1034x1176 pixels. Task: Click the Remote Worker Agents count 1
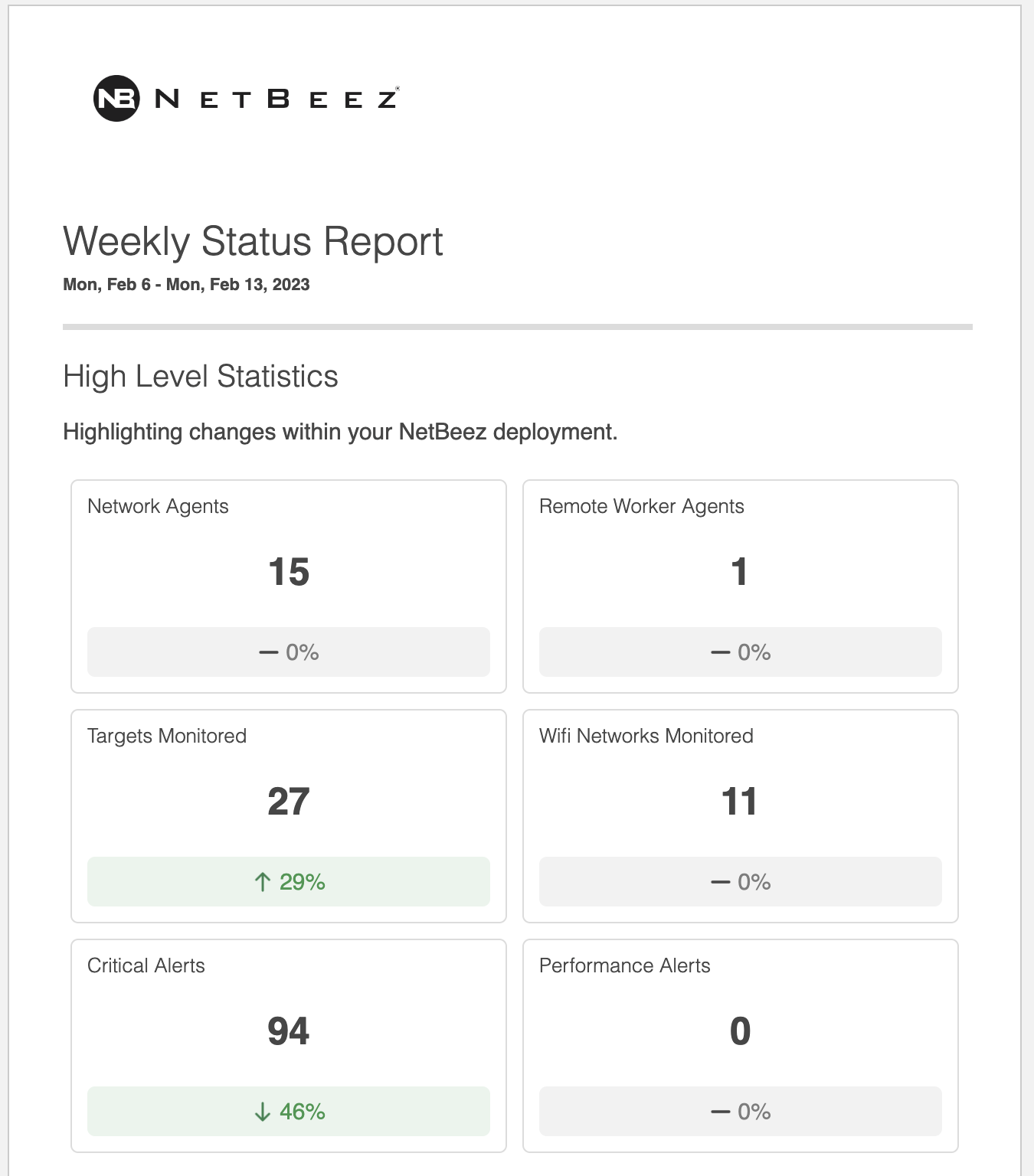click(x=740, y=572)
